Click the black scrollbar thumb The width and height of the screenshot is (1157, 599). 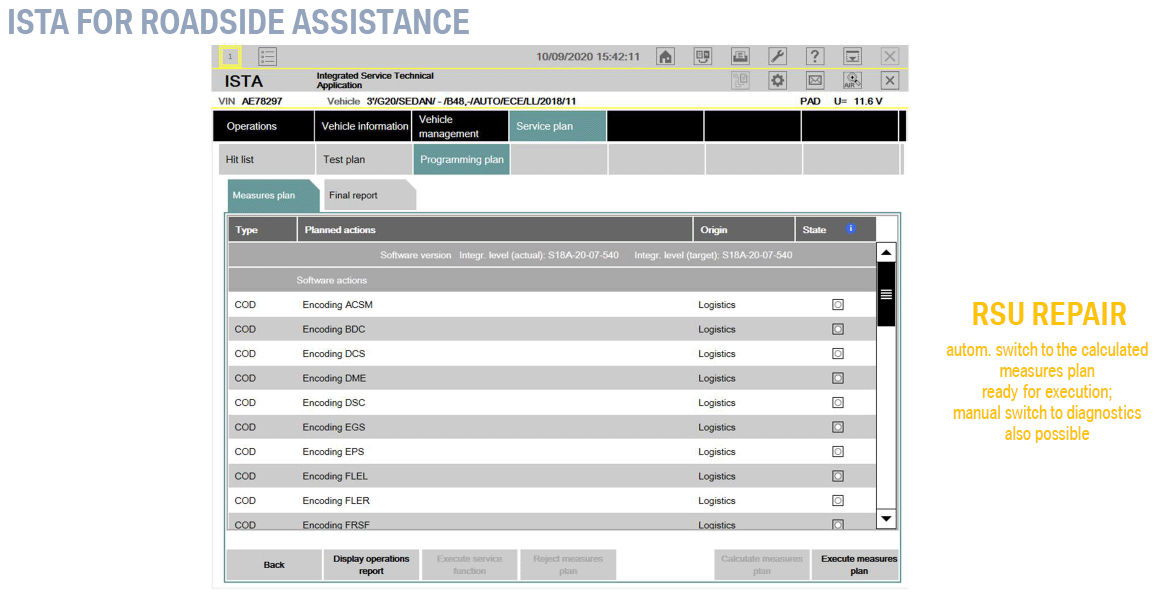[x=886, y=294]
